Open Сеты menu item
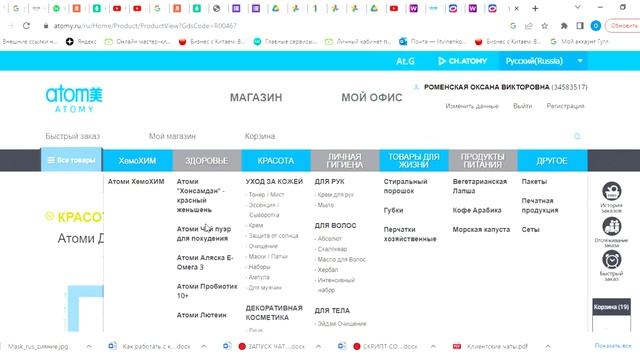The height and width of the screenshot is (360, 640). [x=530, y=229]
